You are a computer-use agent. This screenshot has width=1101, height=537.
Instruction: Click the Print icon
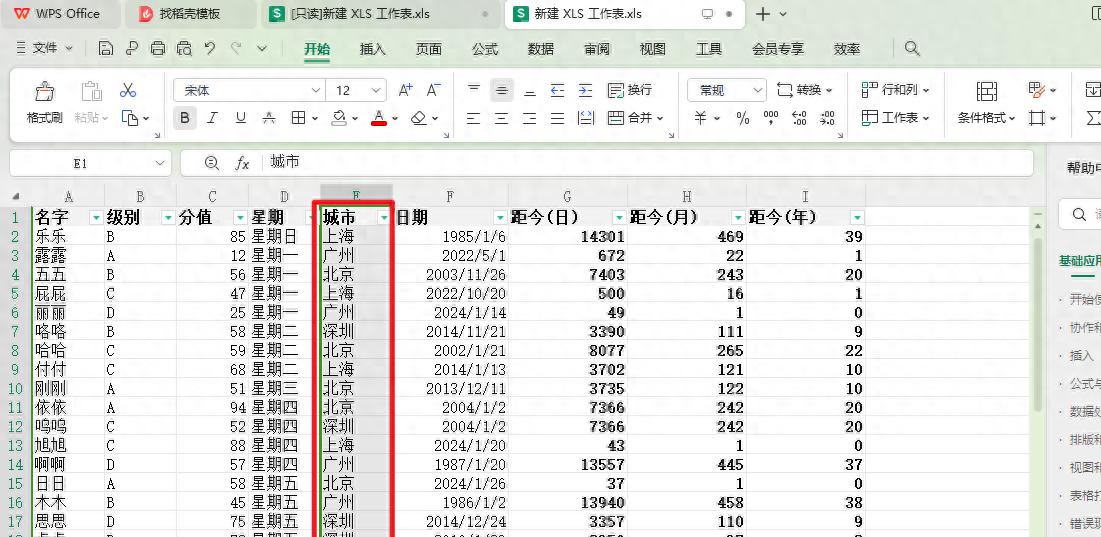[x=159, y=48]
